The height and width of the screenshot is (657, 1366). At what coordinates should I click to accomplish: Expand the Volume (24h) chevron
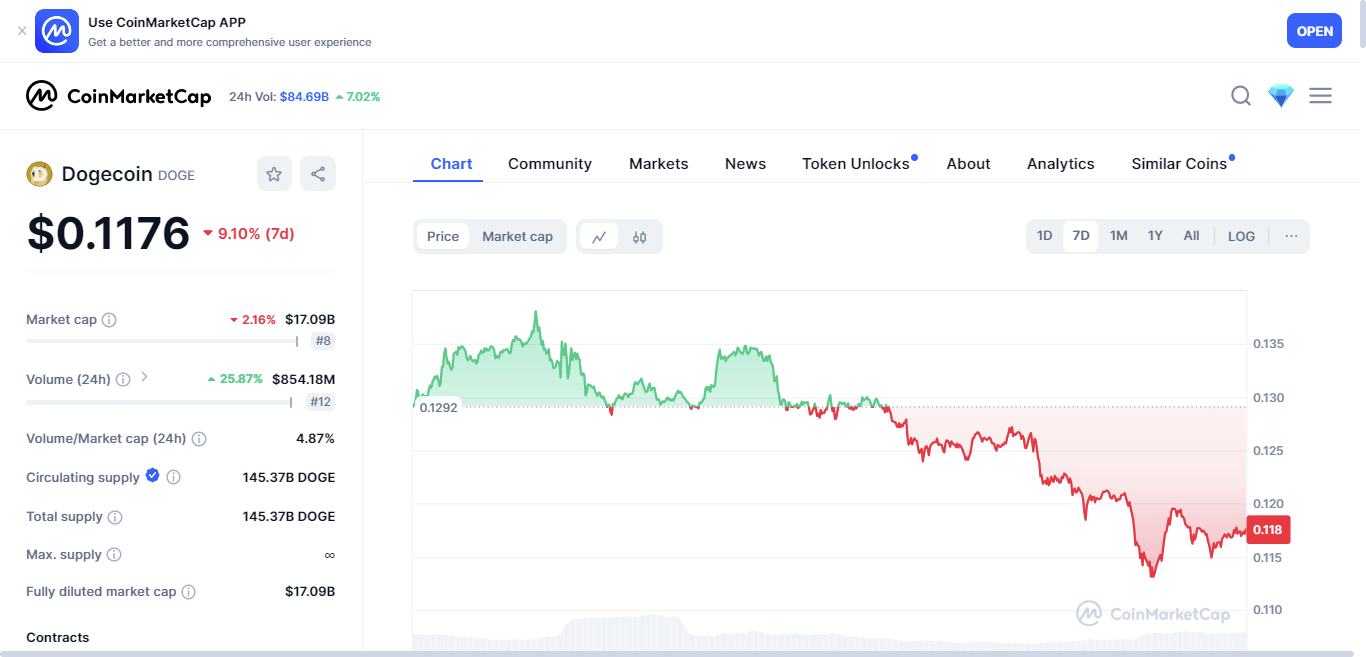pyautogui.click(x=144, y=377)
